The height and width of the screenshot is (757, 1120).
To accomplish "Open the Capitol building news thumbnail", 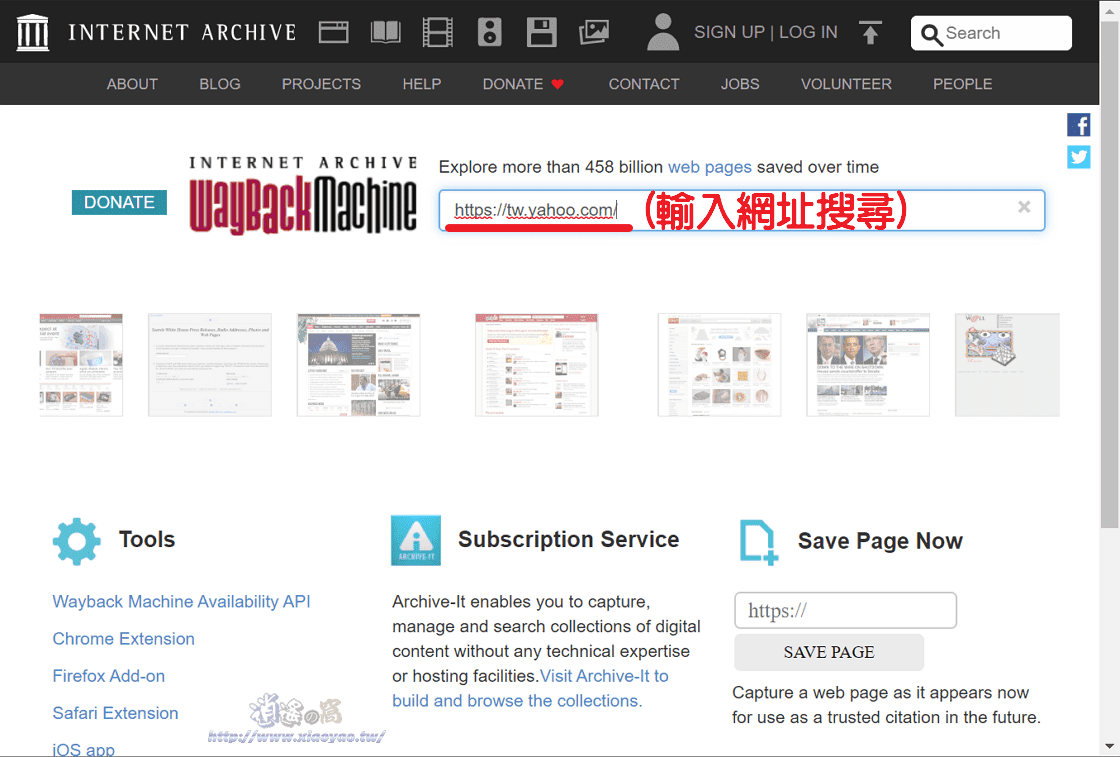I will point(359,364).
